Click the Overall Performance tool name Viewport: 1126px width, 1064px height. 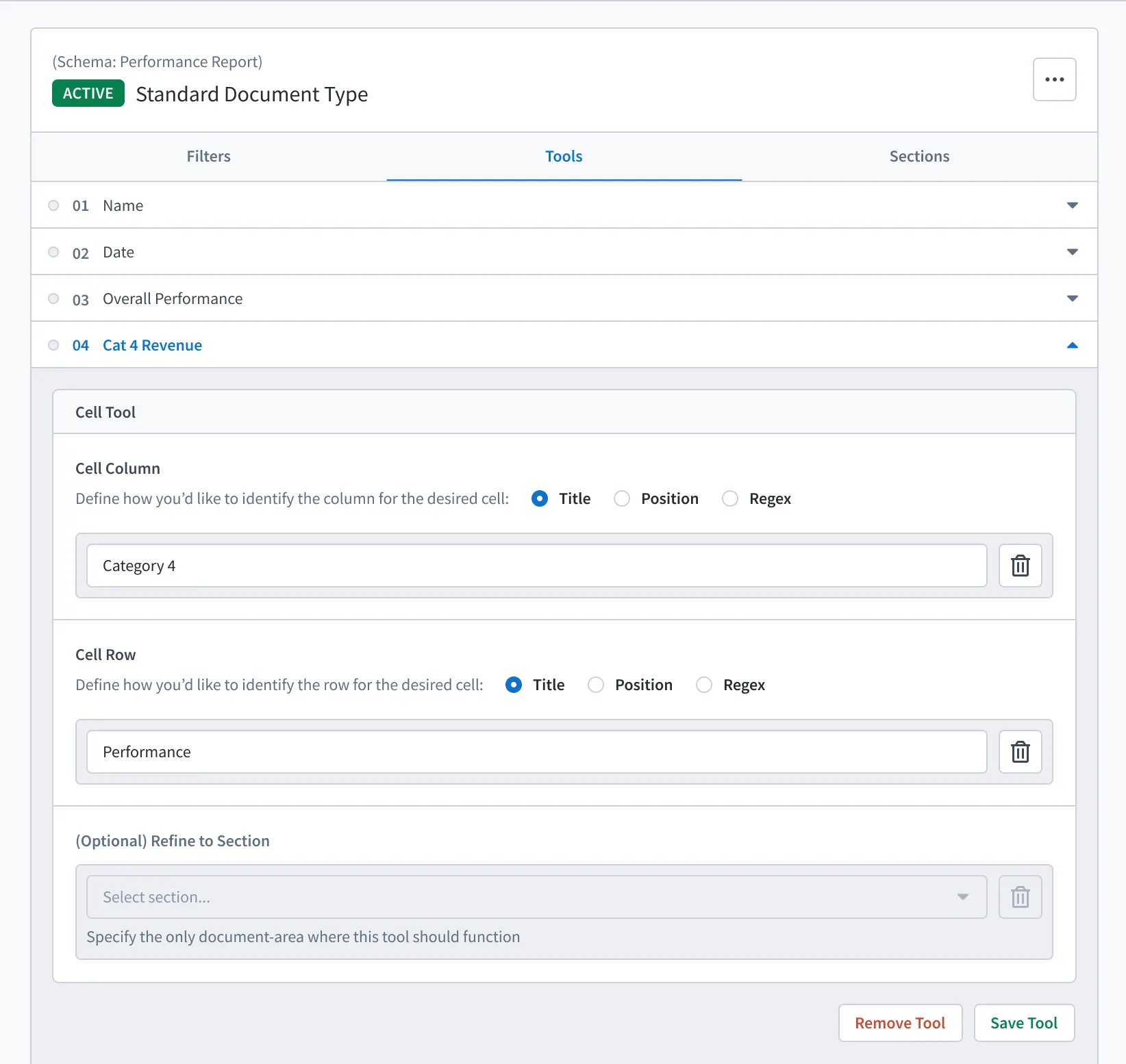tap(173, 299)
